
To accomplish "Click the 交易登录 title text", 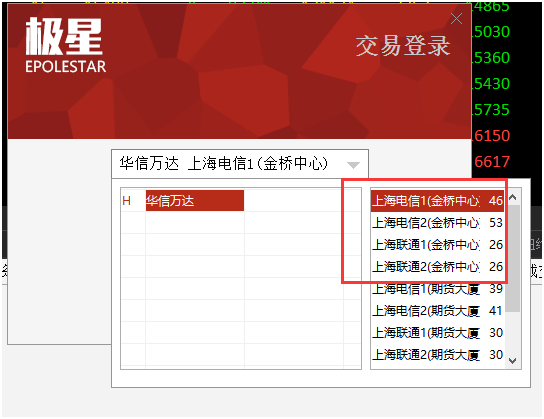I will coord(403,45).
